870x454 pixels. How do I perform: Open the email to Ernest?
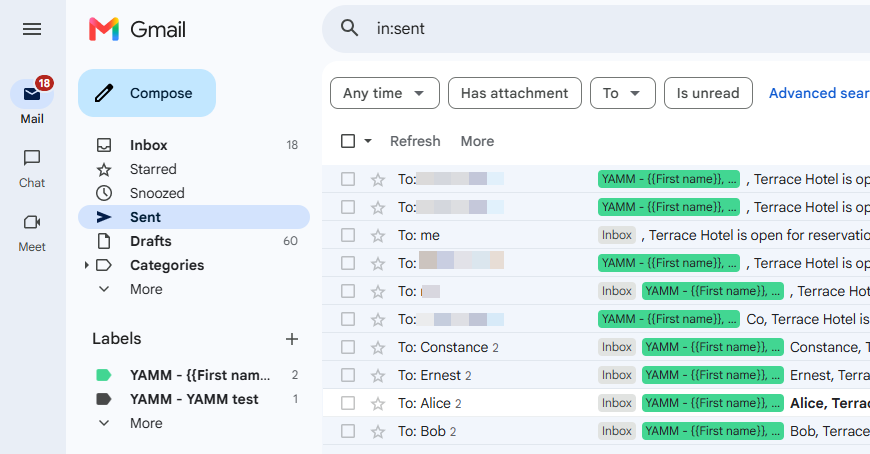(x=596, y=375)
